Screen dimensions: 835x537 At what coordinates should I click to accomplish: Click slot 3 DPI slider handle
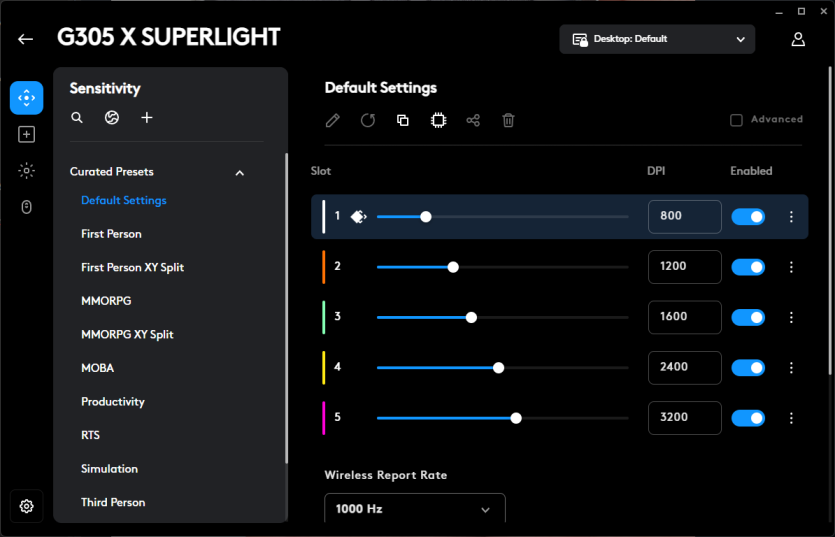(471, 318)
